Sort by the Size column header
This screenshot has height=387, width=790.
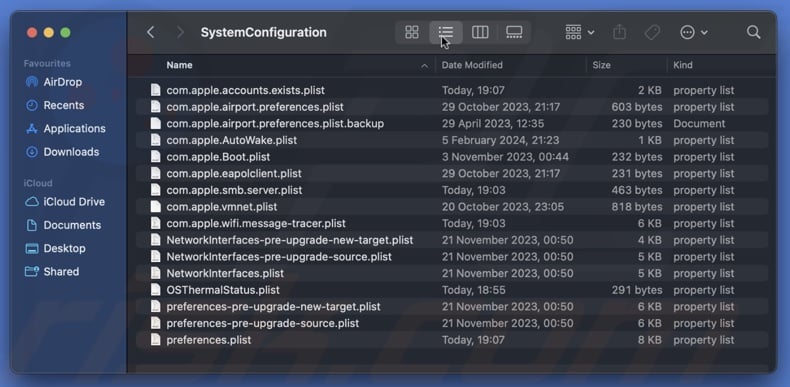tap(602, 65)
